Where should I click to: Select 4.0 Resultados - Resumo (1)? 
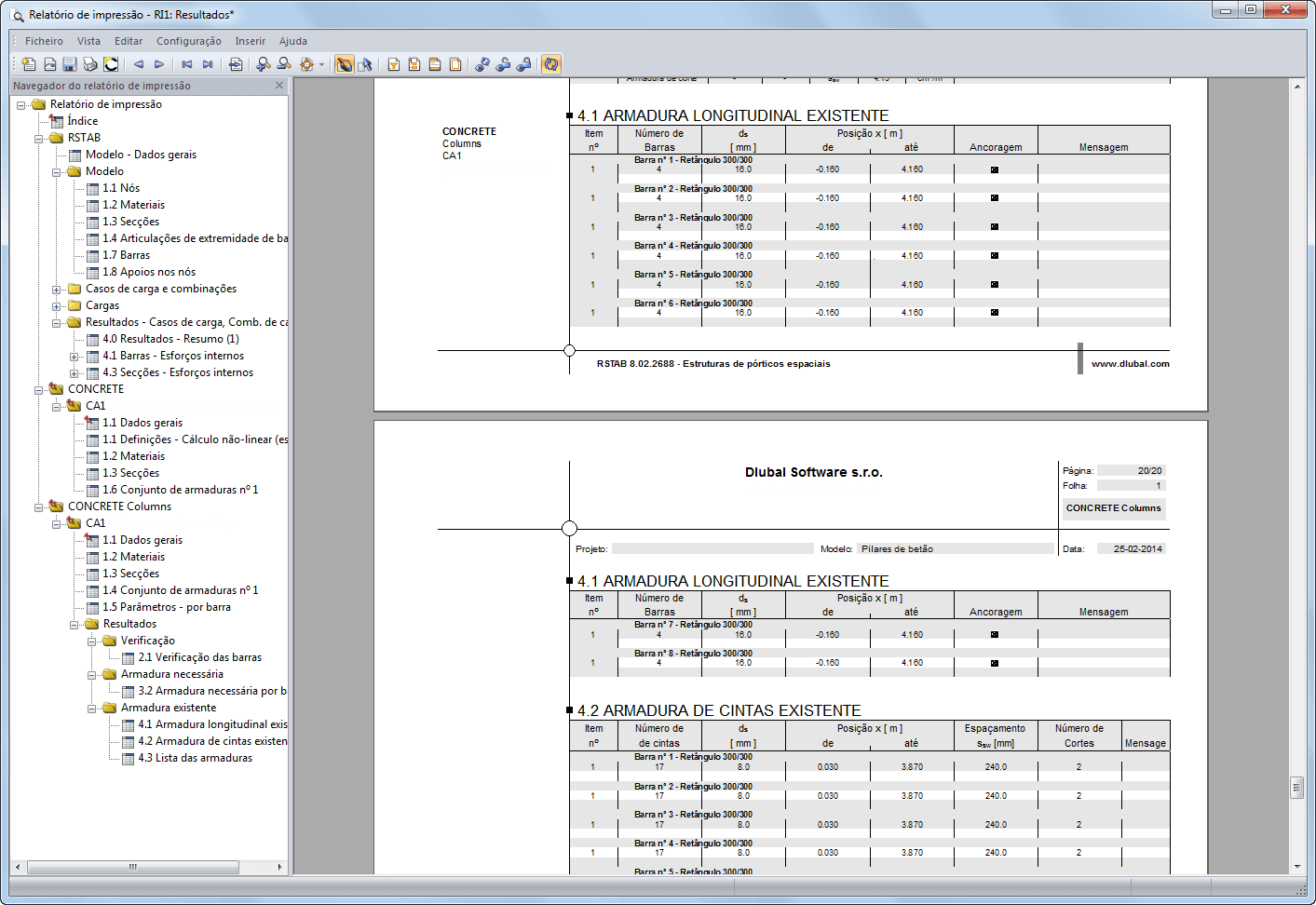(x=170, y=339)
